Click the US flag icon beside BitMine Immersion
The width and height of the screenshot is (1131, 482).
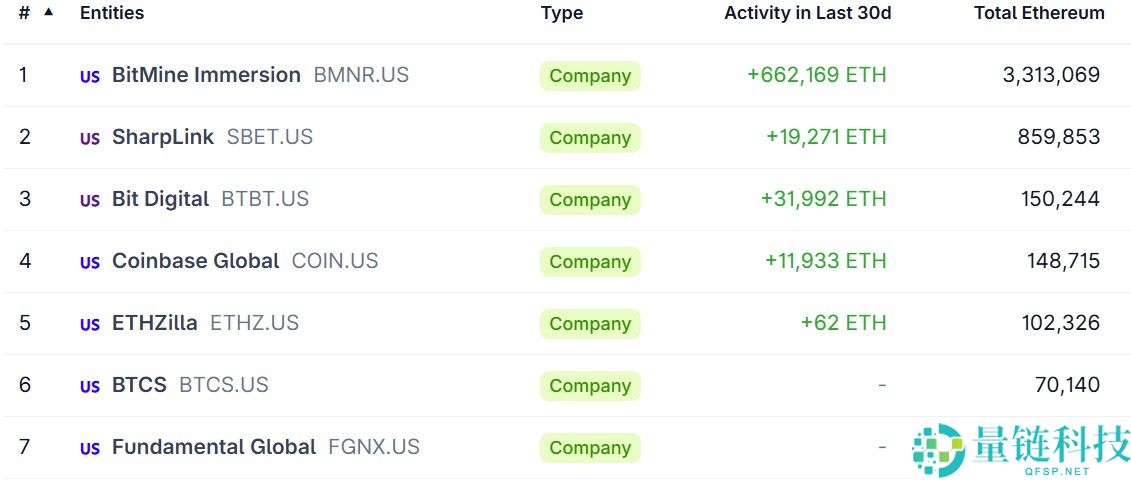(90, 77)
